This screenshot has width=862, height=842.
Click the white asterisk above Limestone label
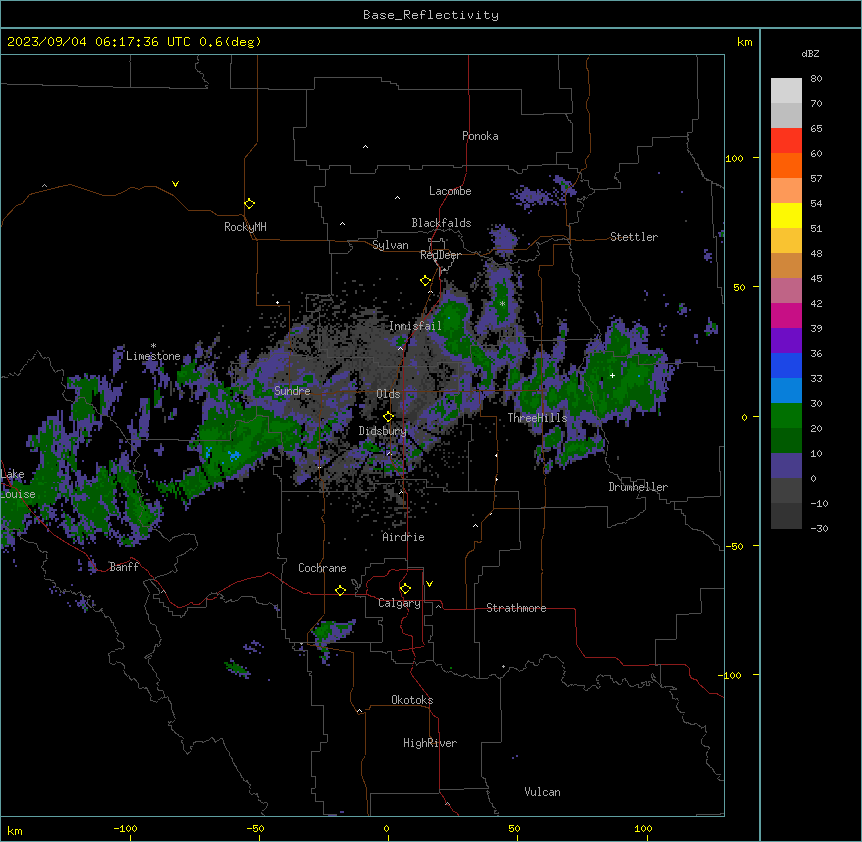click(x=153, y=346)
